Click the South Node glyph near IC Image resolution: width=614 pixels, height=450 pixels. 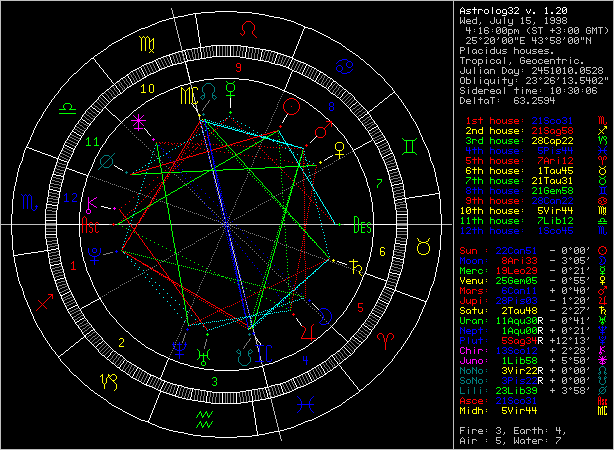pyautogui.click(x=245, y=357)
